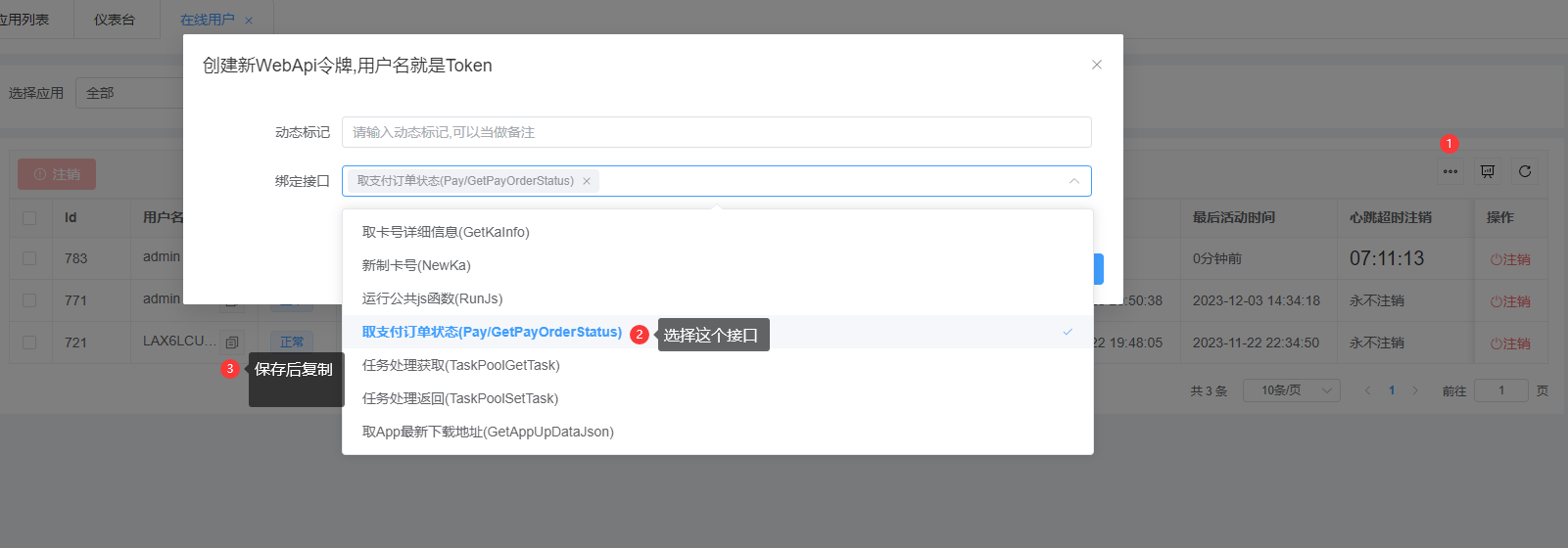This screenshot has width=1568, height=548.
Task: Toggle the select-all checkbox in table header
Action: pos(29,217)
